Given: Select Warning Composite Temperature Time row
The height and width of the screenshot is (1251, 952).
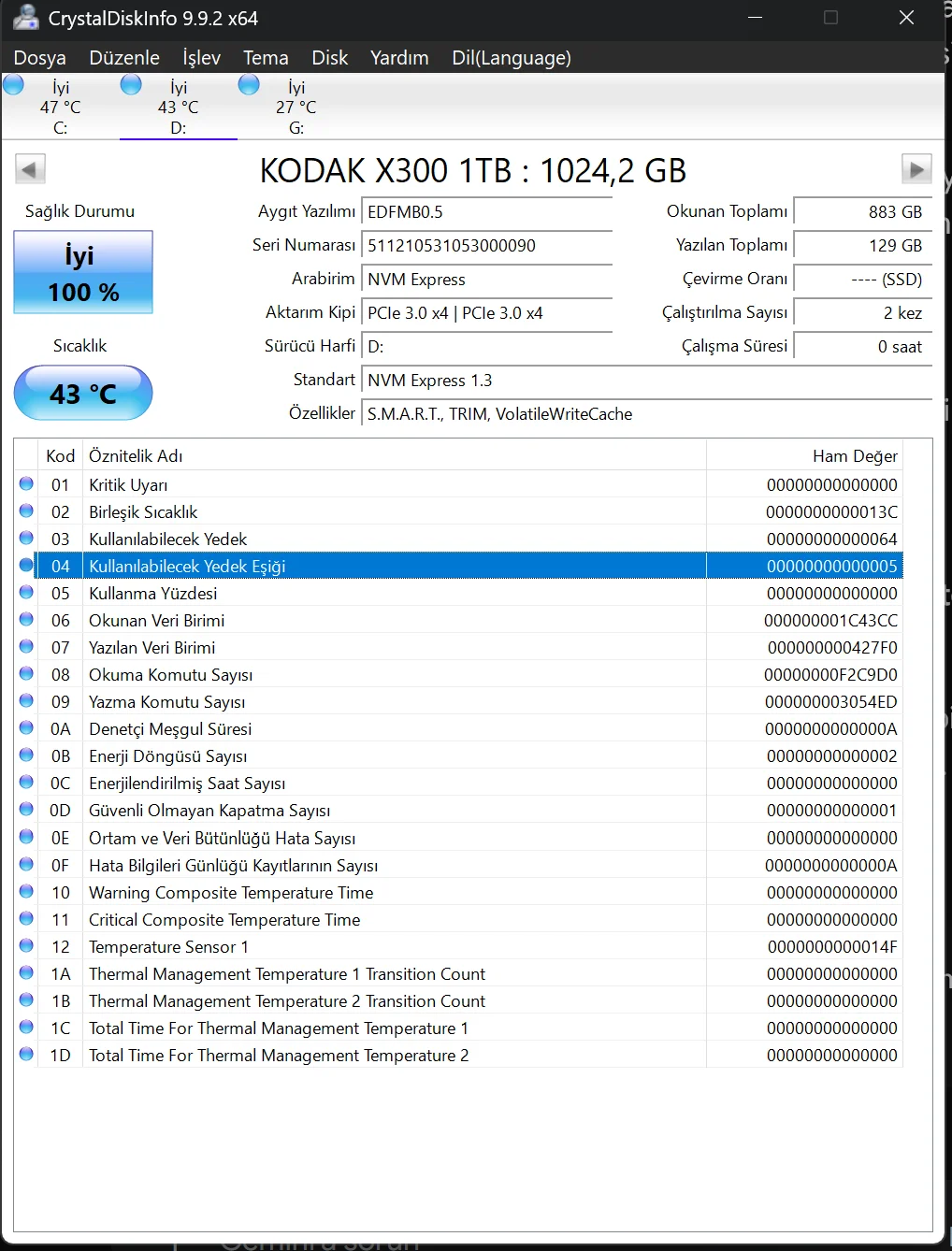Looking at the screenshot, I should pyautogui.click(x=458, y=893).
